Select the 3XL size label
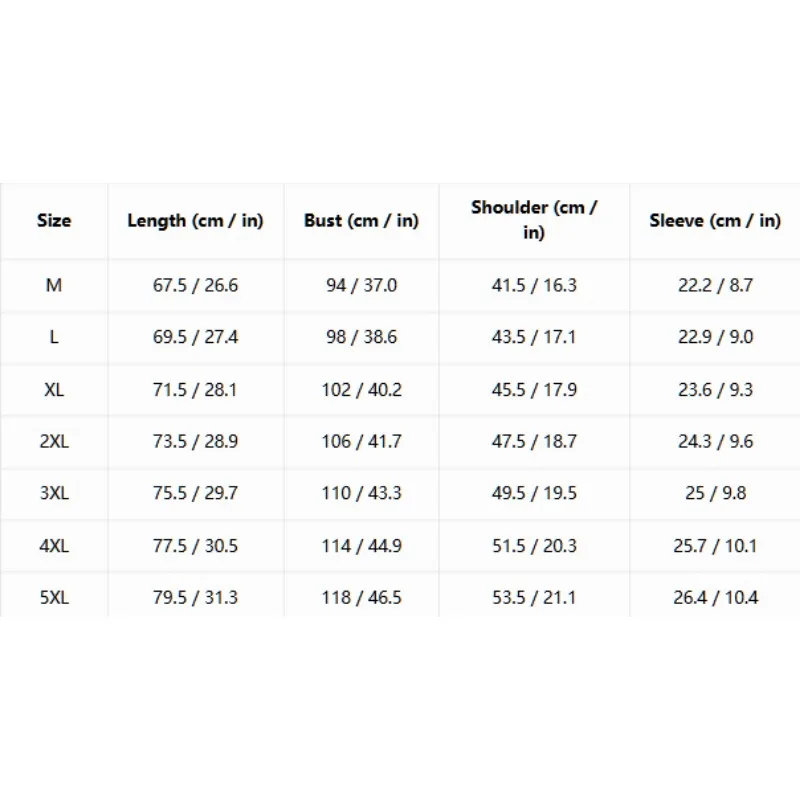Screen dimensions: 800x800 click(54, 493)
